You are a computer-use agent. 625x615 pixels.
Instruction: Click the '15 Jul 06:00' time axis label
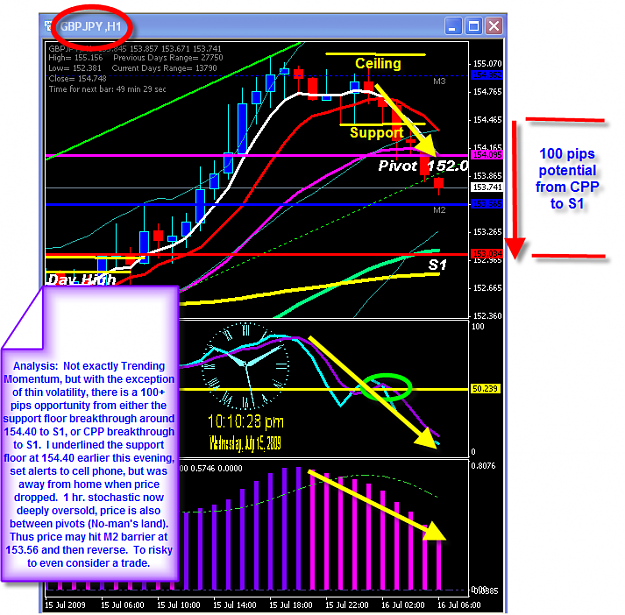click(x=122, y=605)
